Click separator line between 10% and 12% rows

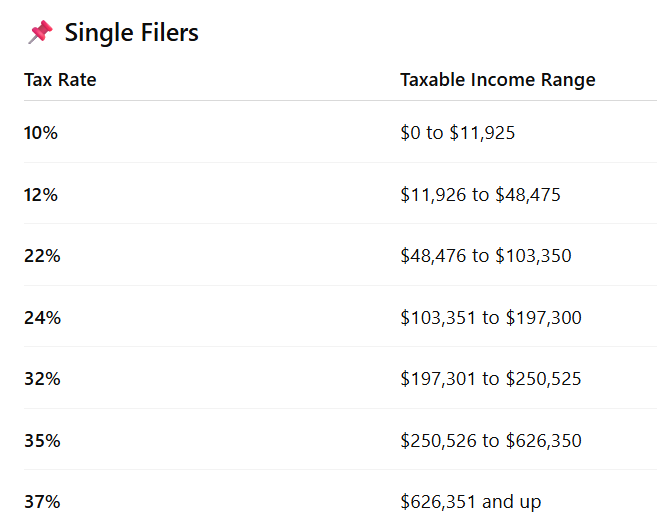click(340, 162)
